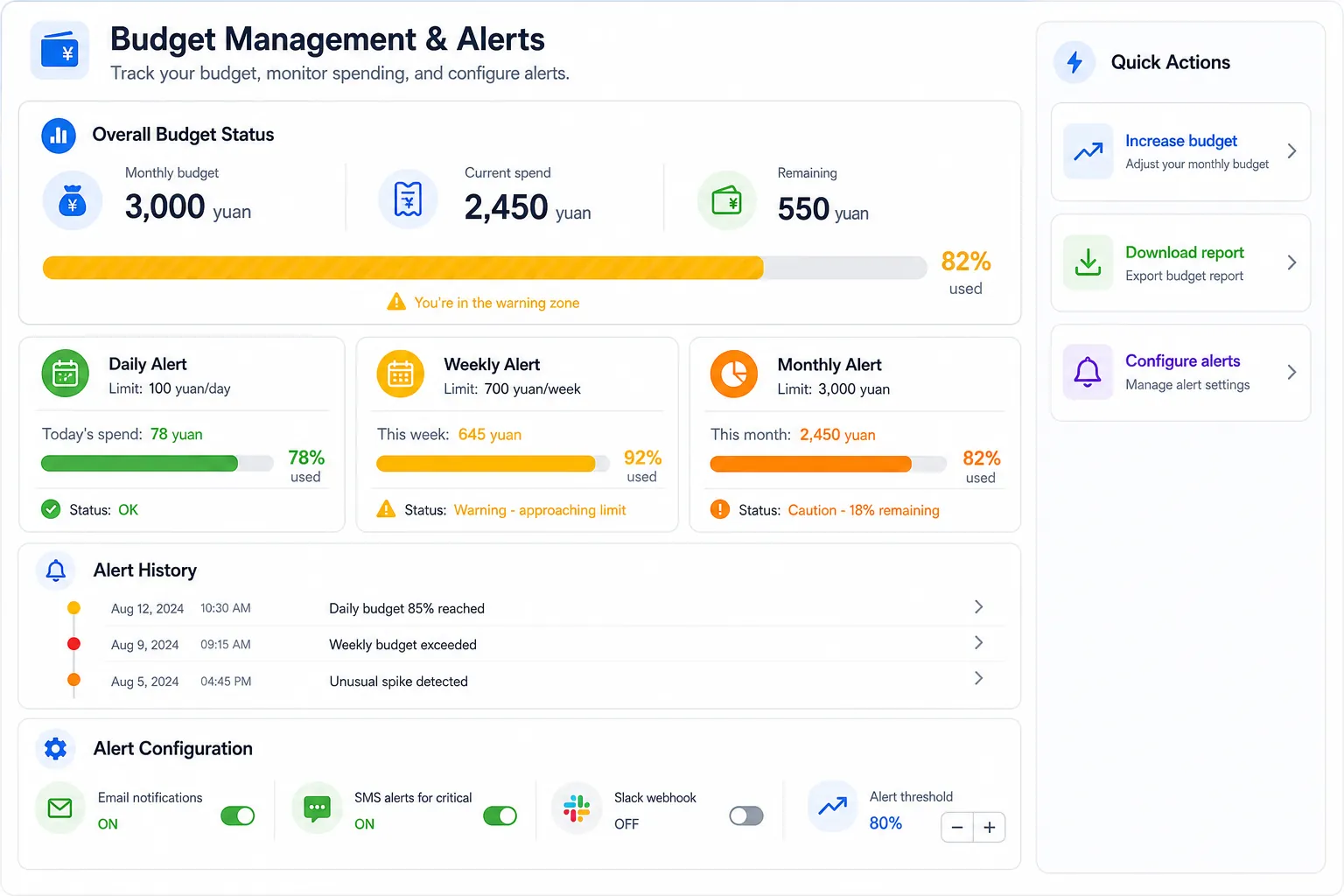This screenshot has height=896, width=1344.
Task: Click the Monthly Alert pie chart icon
Action: pos(734,374)
